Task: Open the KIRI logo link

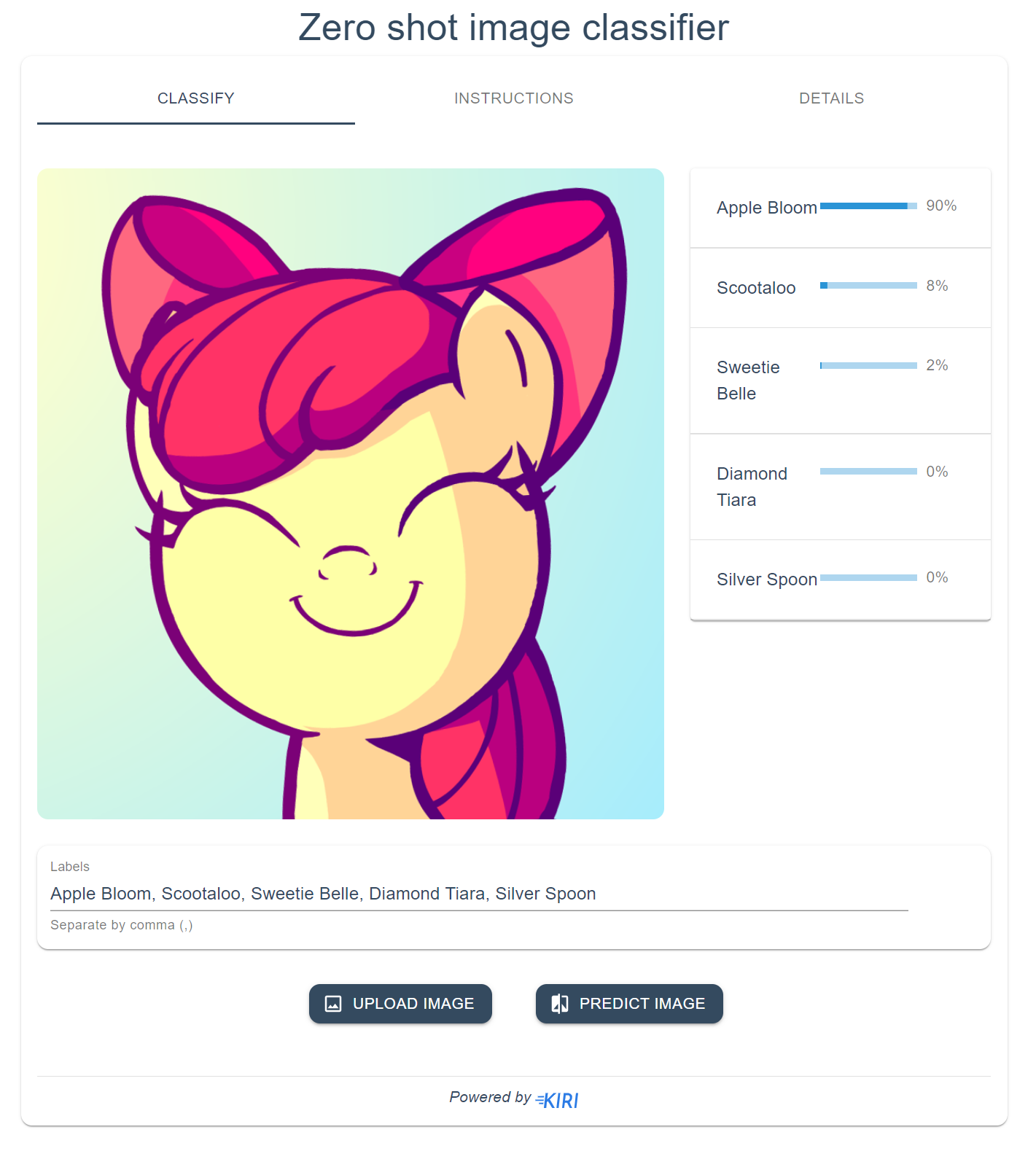Action: pos(557,1100)
